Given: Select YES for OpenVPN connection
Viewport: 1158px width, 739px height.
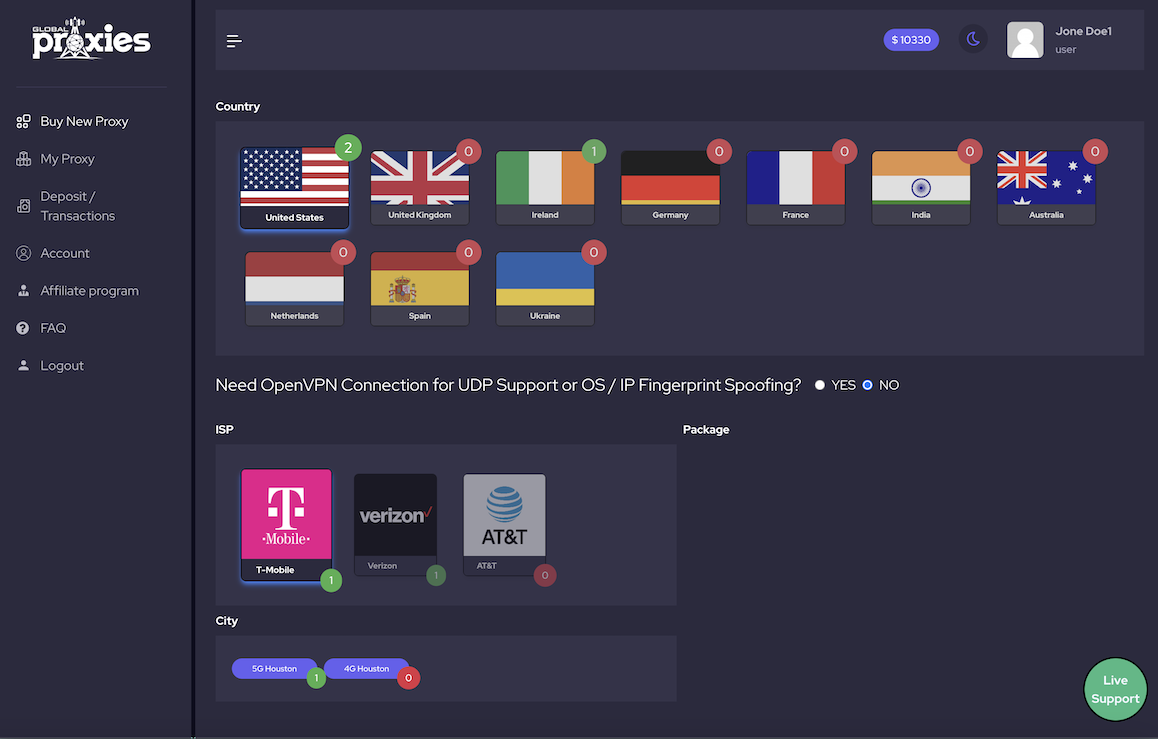Looking at the screenshot, I should click(x=820, y=385).
